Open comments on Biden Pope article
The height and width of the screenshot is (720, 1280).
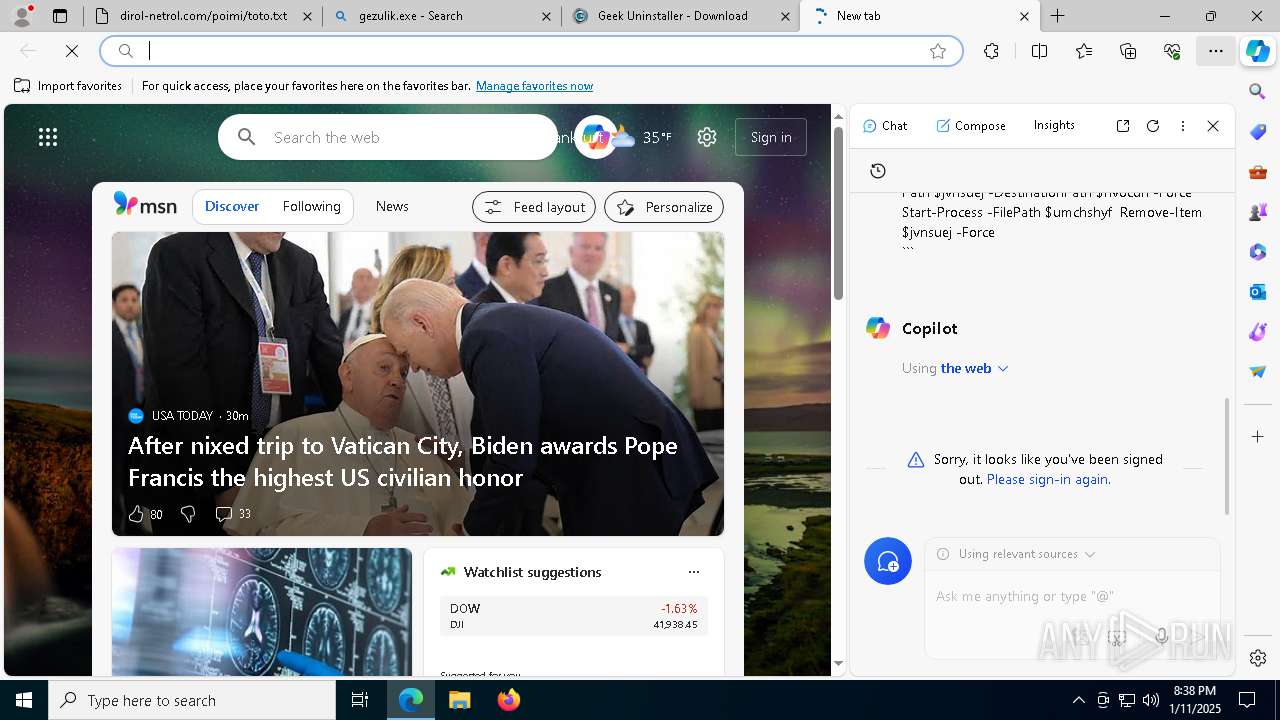[233, 514]
